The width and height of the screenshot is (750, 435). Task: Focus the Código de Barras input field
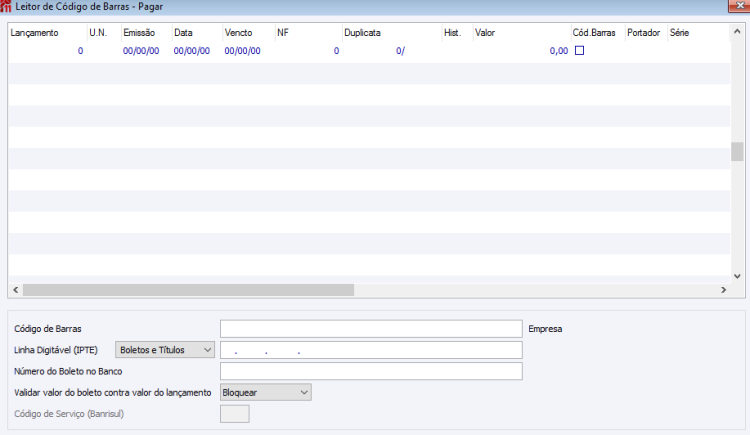coord(371,329)
